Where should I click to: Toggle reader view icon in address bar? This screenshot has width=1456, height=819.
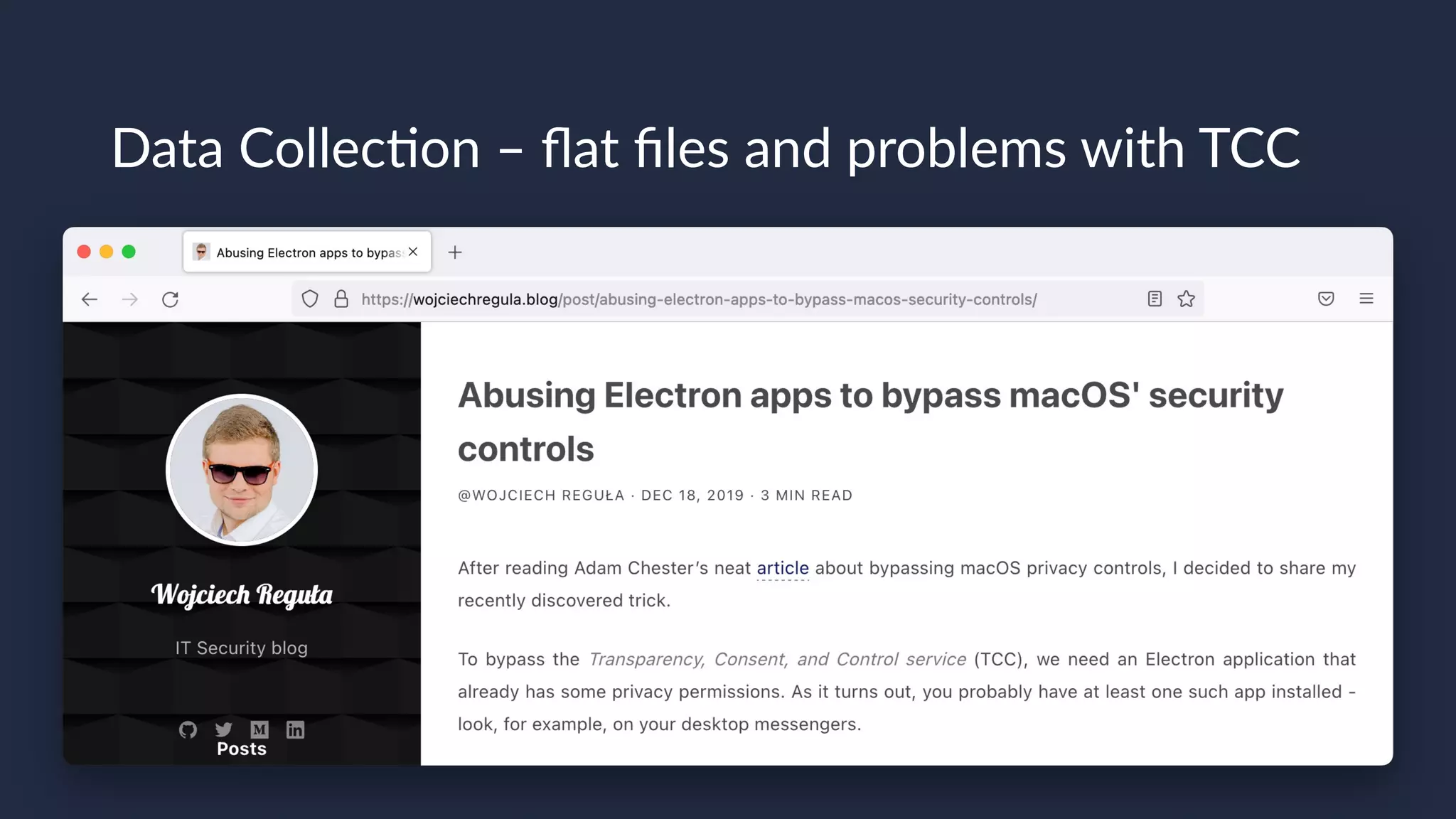pyautogui.click(x=1155, y=299)
